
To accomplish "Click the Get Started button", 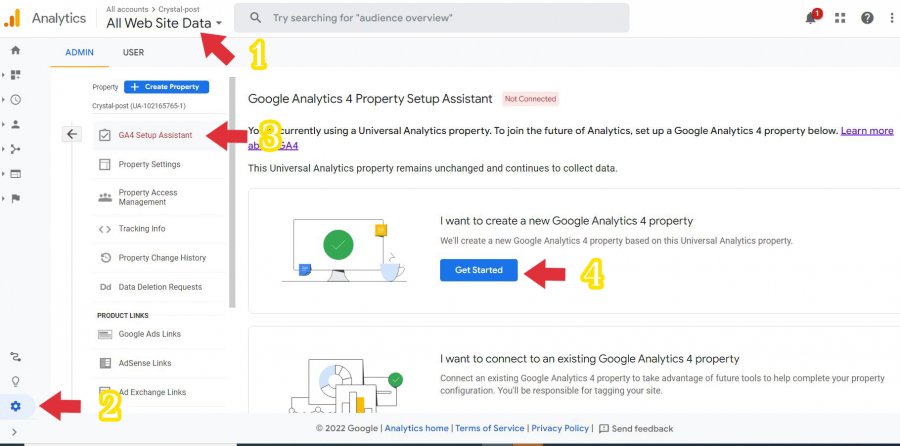I will (478, 270).
